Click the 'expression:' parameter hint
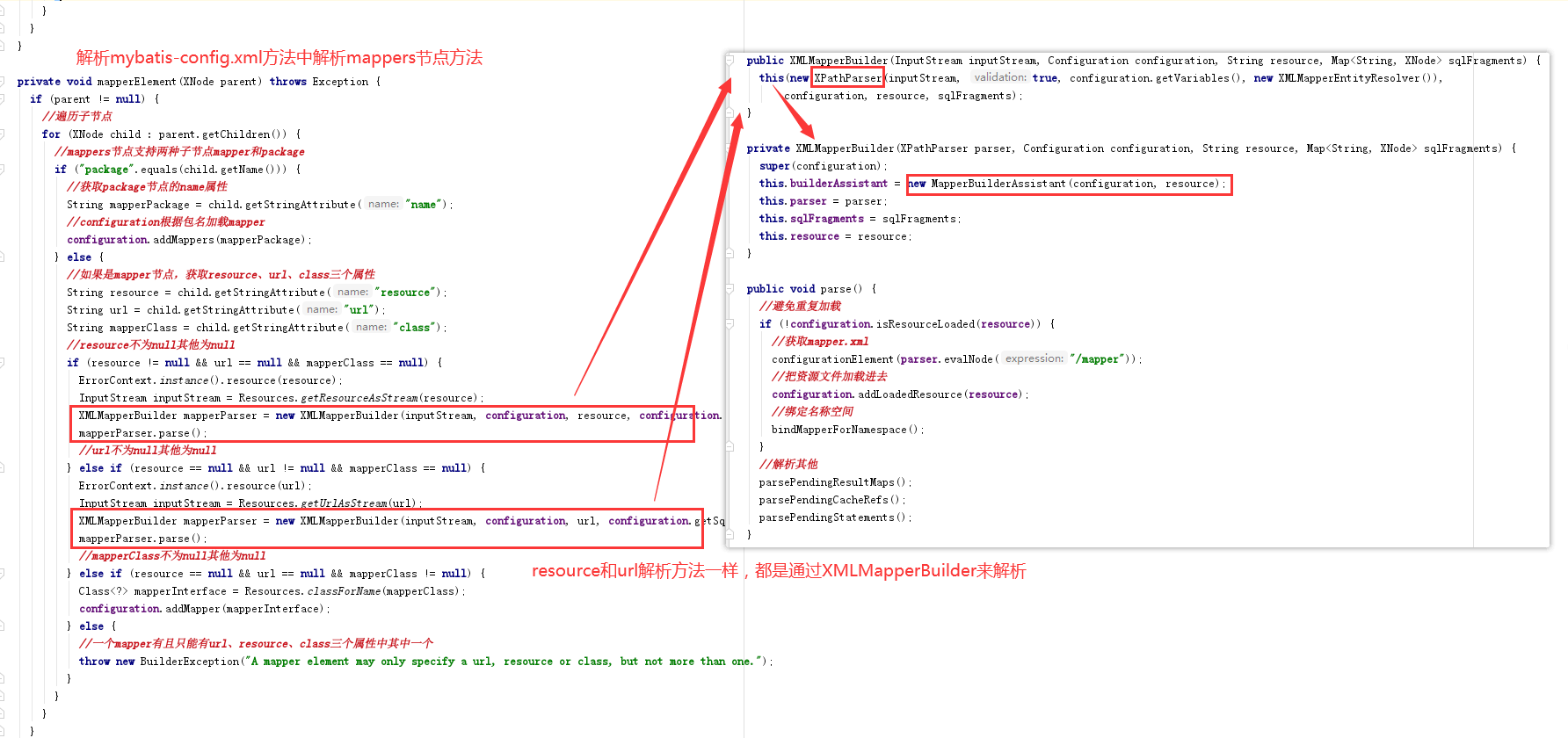Image resolution: width=1568 pixels, height=738 pixels. point(1034,359)
